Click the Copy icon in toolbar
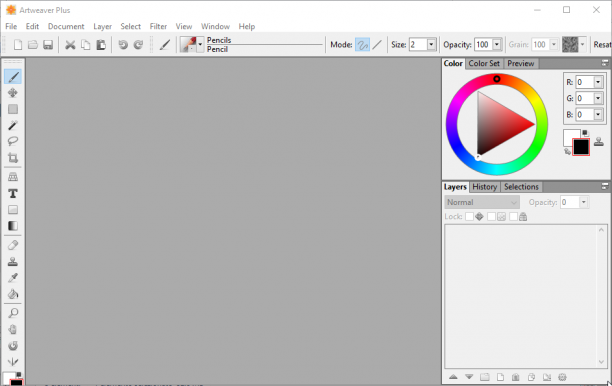Screen dimensions: 612x386 tap(85, 45)
